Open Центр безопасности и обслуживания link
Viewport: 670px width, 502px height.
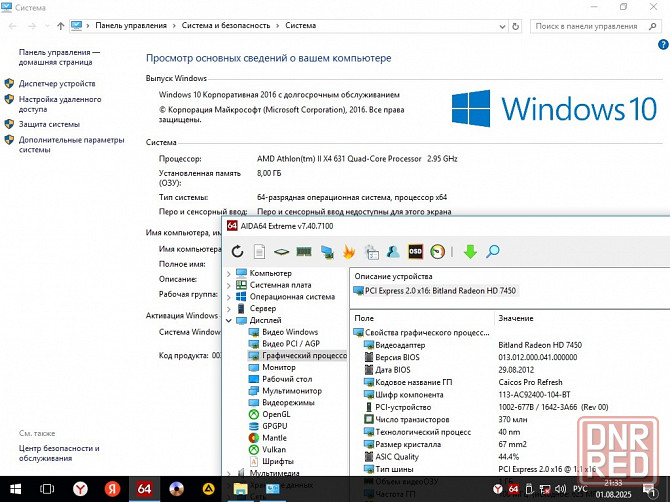(59, 453)
